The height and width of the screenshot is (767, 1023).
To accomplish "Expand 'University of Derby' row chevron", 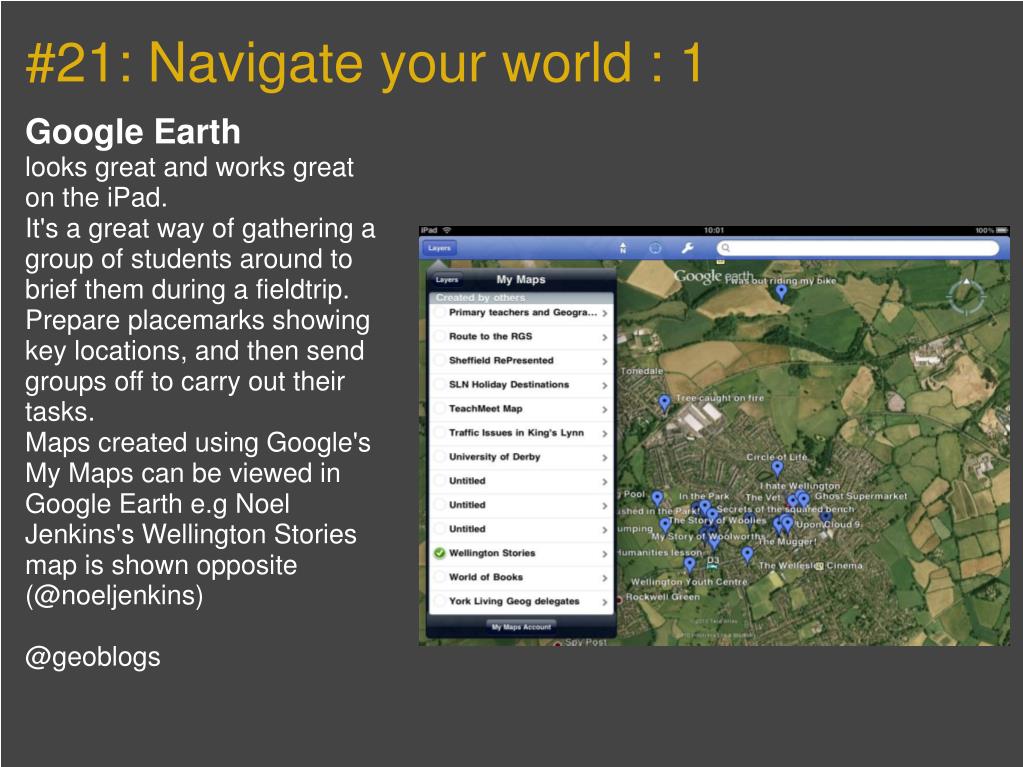I will click(605, 458).
